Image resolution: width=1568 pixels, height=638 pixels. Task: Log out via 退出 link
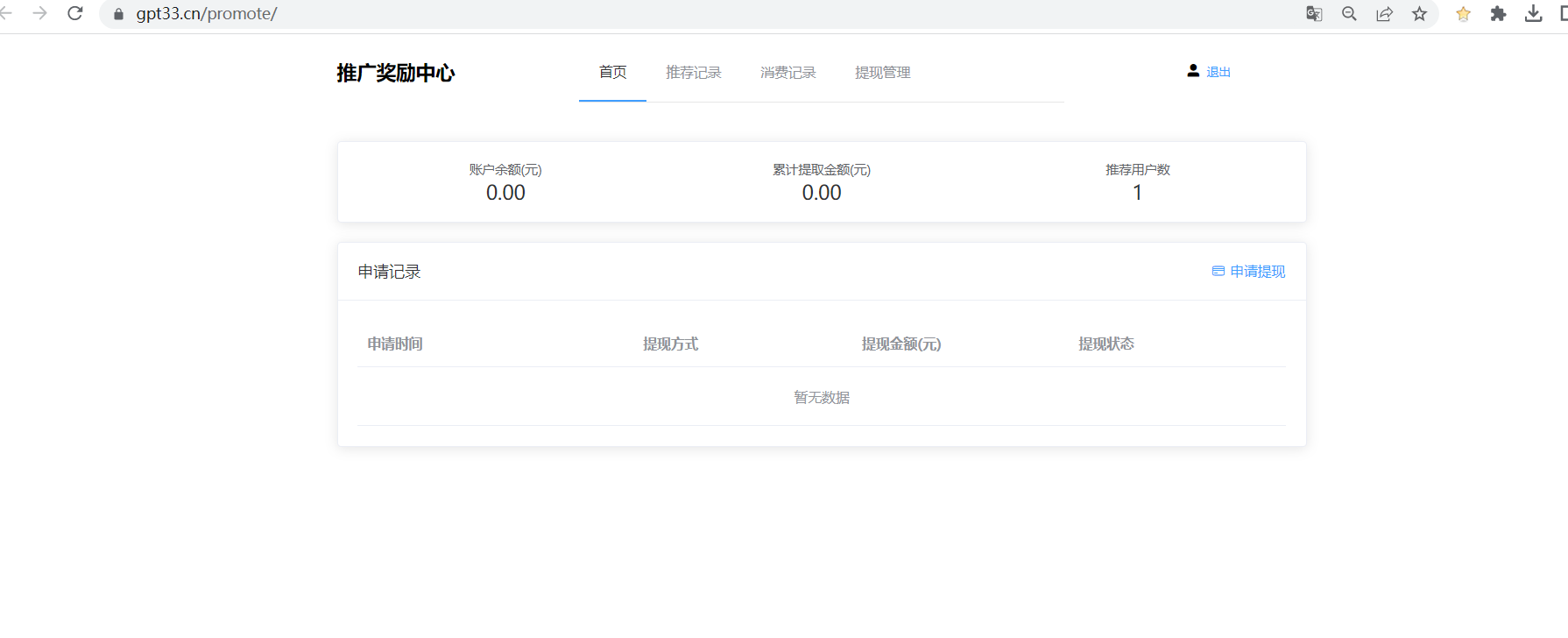coord(1218,72)
